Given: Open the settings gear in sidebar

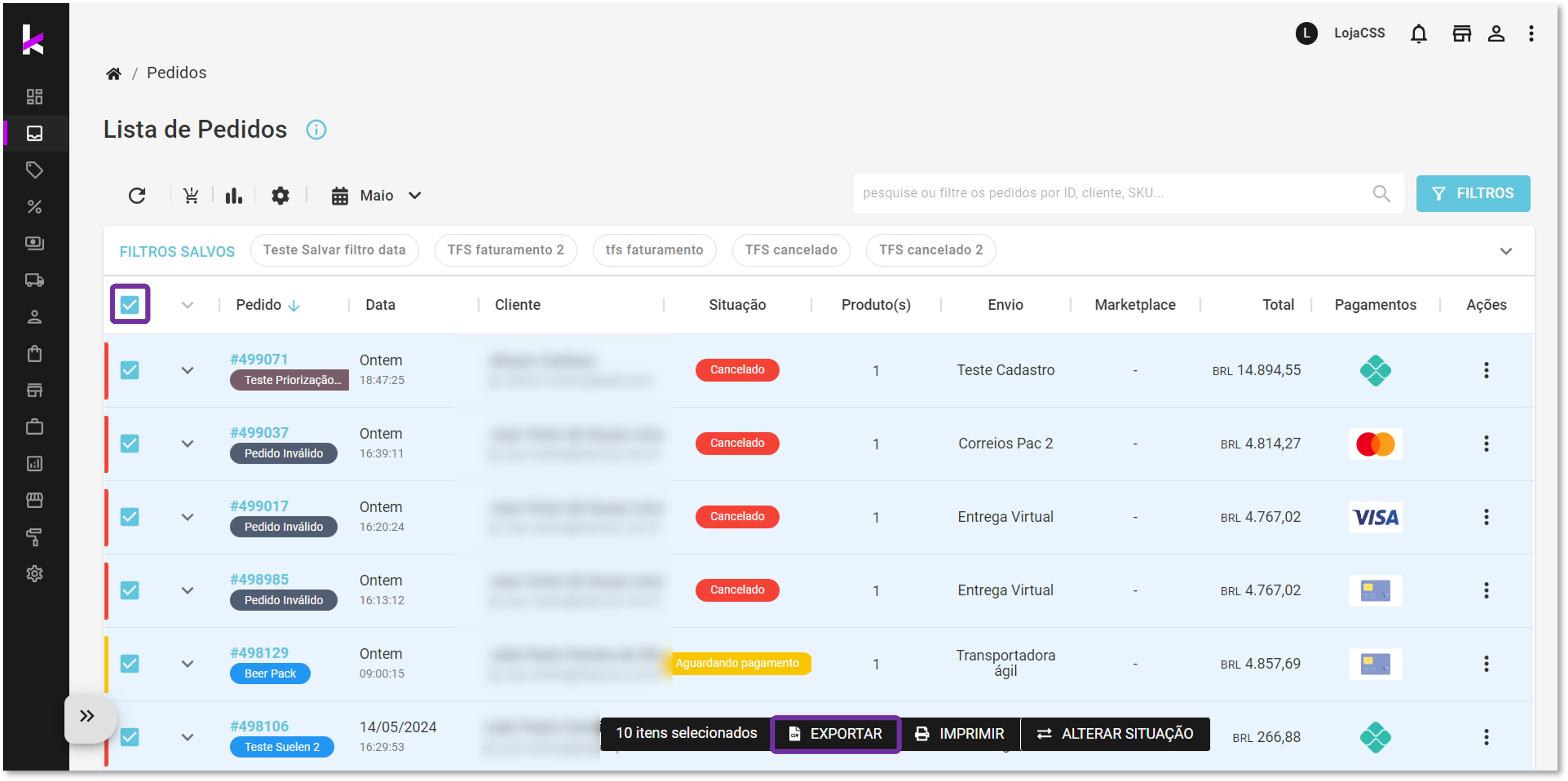Looking at the screenshot, I should tap(35, 574).
